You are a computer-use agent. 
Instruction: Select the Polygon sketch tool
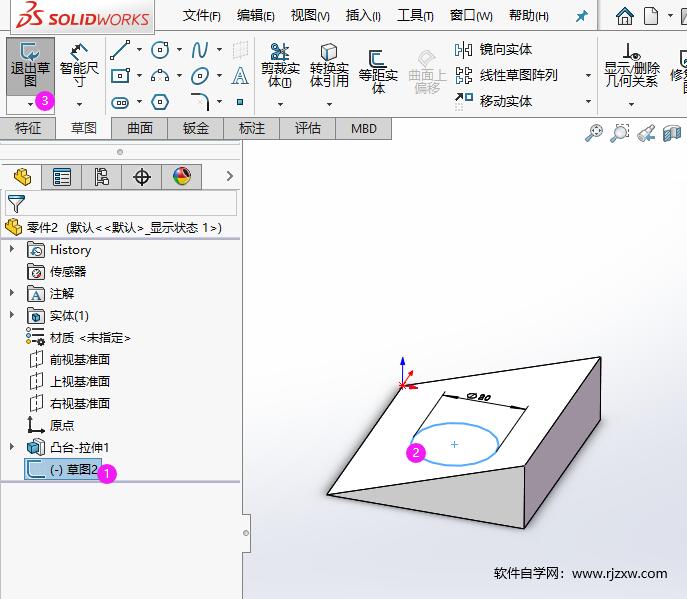[160, 103]
